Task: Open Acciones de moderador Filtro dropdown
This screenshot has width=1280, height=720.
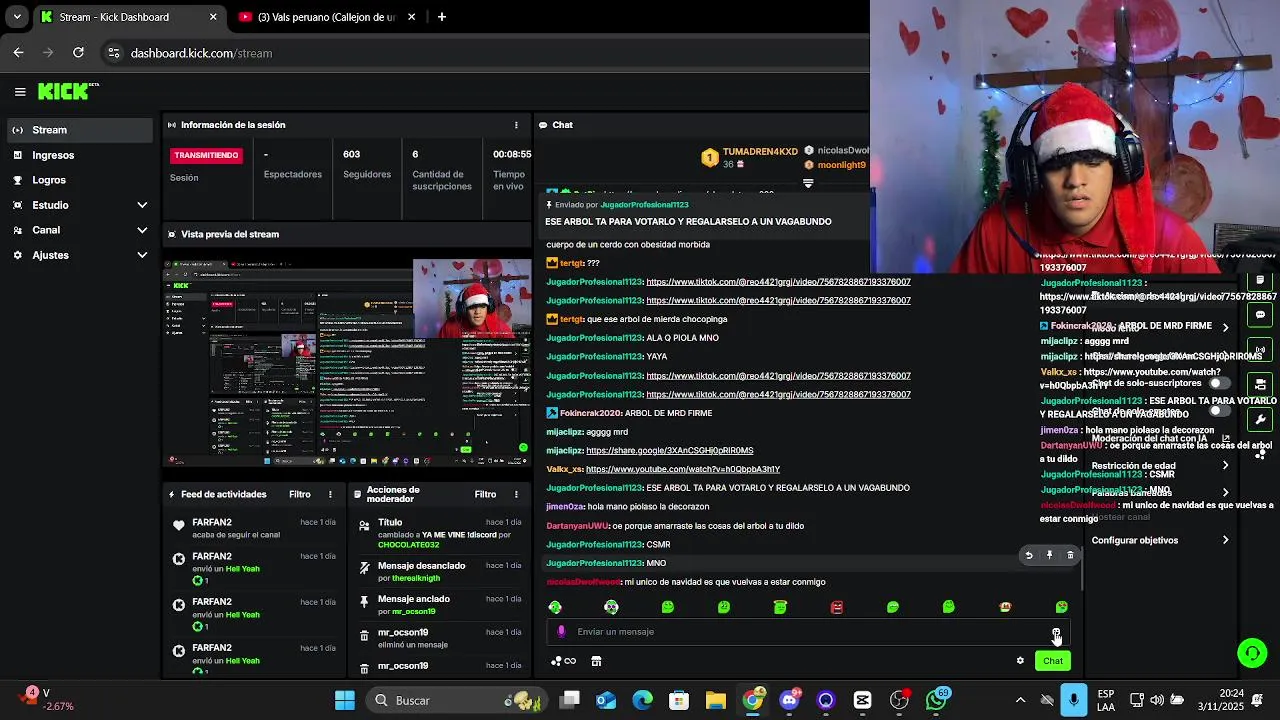Action: click(x=485, y=494)
